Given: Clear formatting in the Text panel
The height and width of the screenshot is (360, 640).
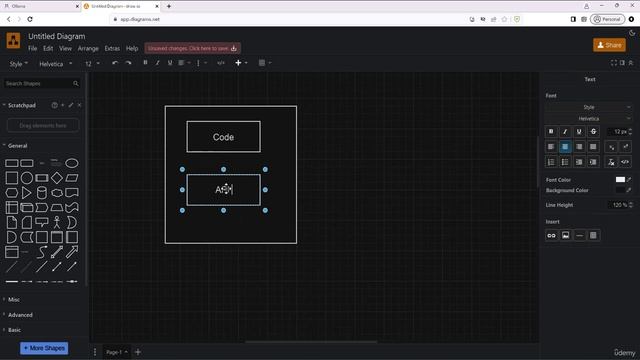Looking at the screenshot, I should click(x=611, y=162).
